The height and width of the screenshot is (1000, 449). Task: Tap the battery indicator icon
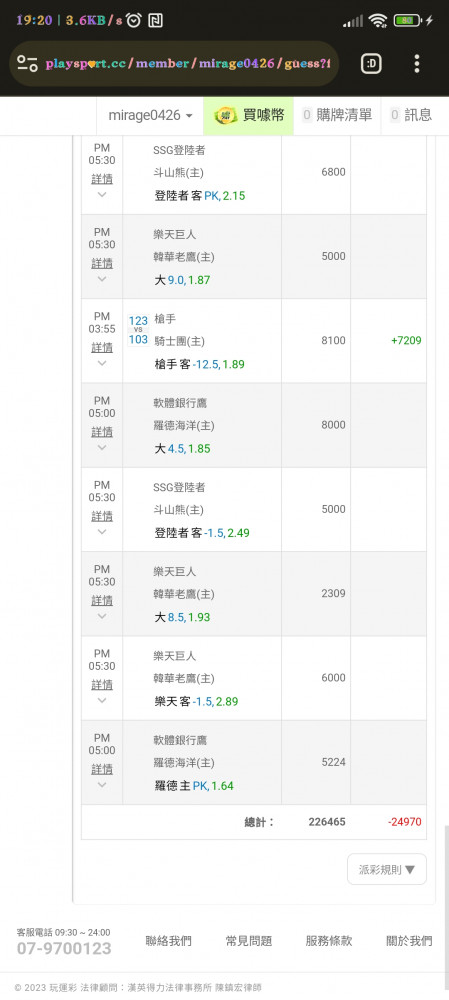pos(408,20)
